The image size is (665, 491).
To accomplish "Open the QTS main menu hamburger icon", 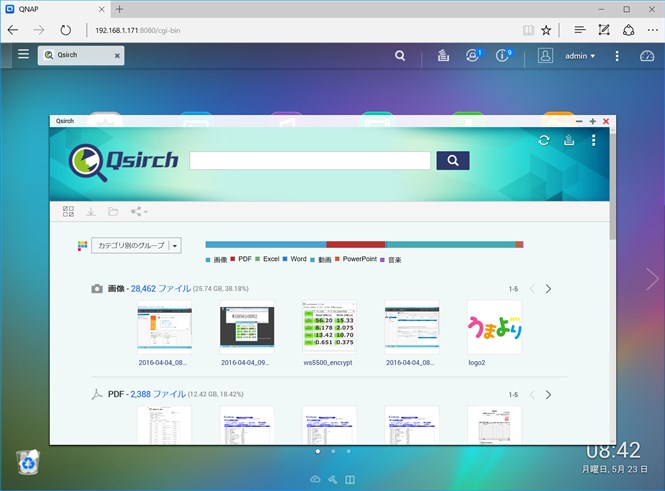I will point(23,54).
